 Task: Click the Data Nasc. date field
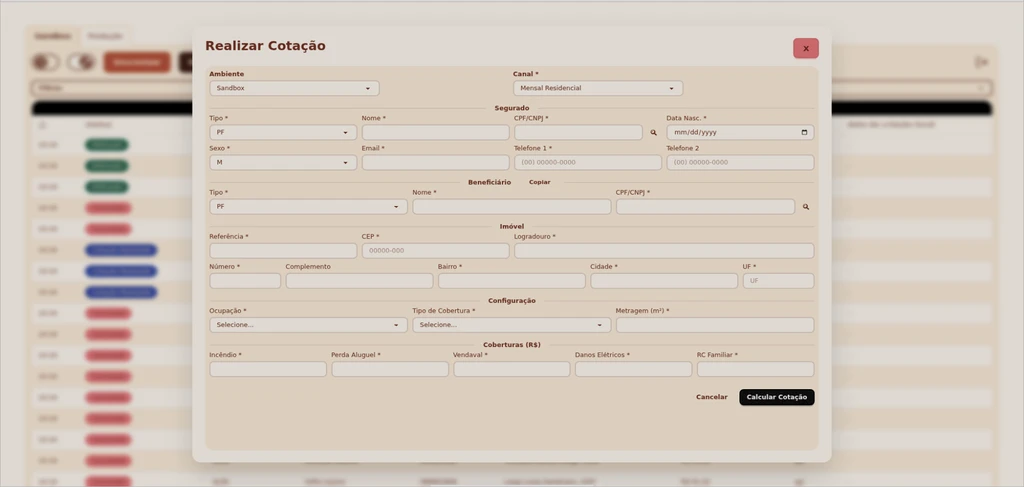coord(740,133)
